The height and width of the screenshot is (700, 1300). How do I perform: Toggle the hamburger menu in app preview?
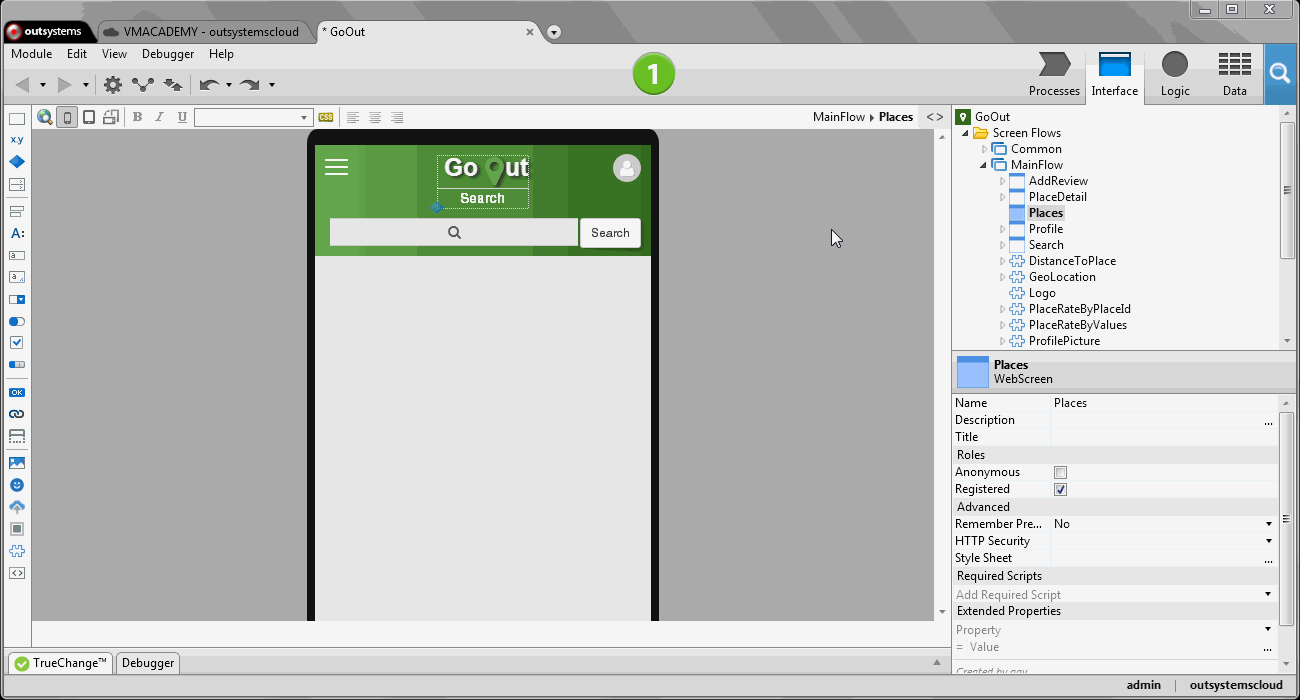pyautogui.click(x=336, y=167)
